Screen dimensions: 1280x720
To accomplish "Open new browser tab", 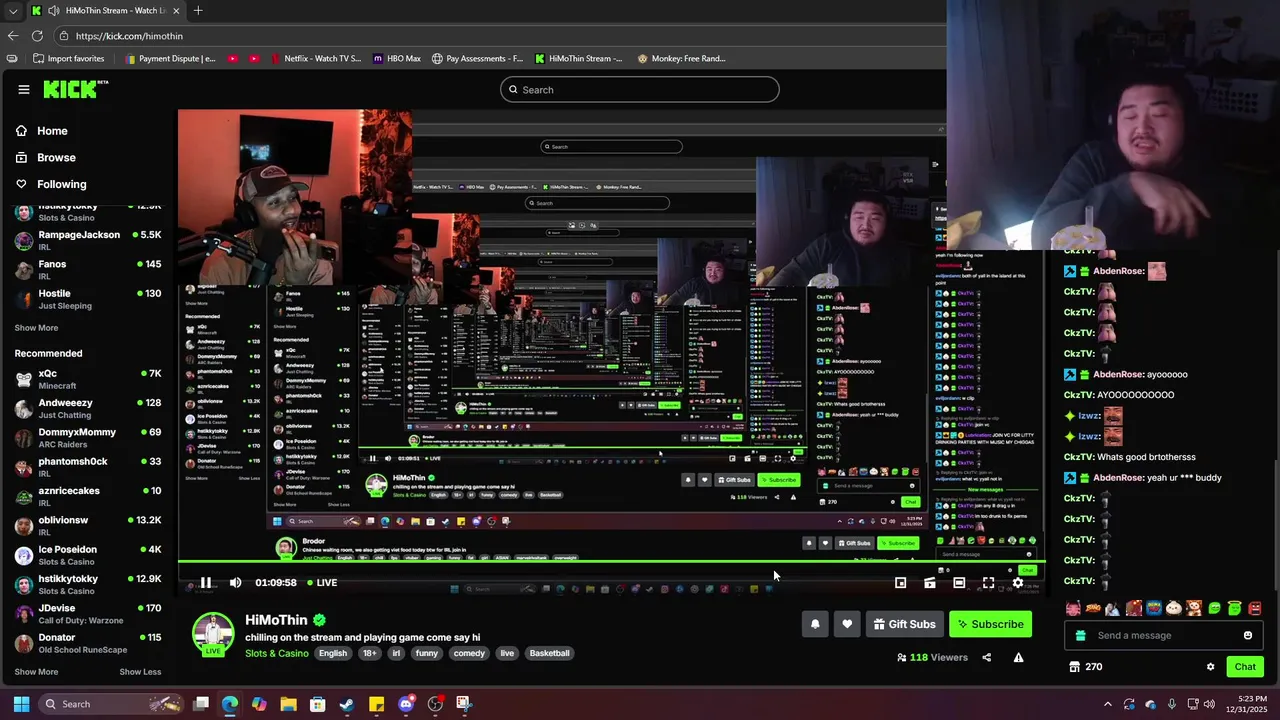I will click(198, 10).
